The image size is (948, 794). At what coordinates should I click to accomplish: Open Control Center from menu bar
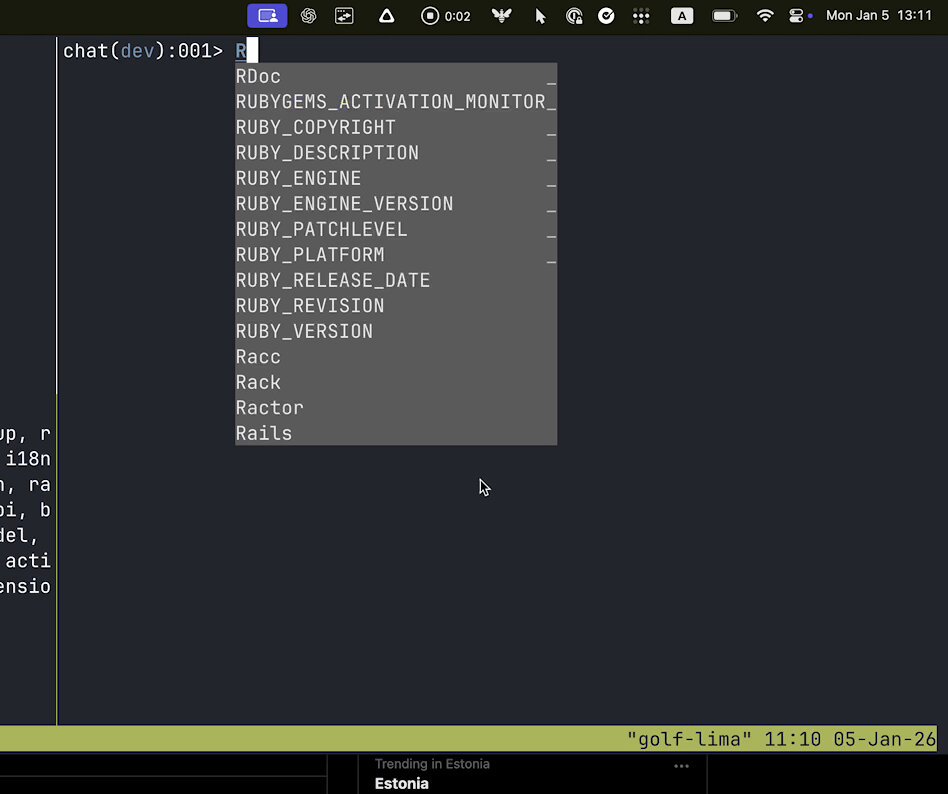796,16
